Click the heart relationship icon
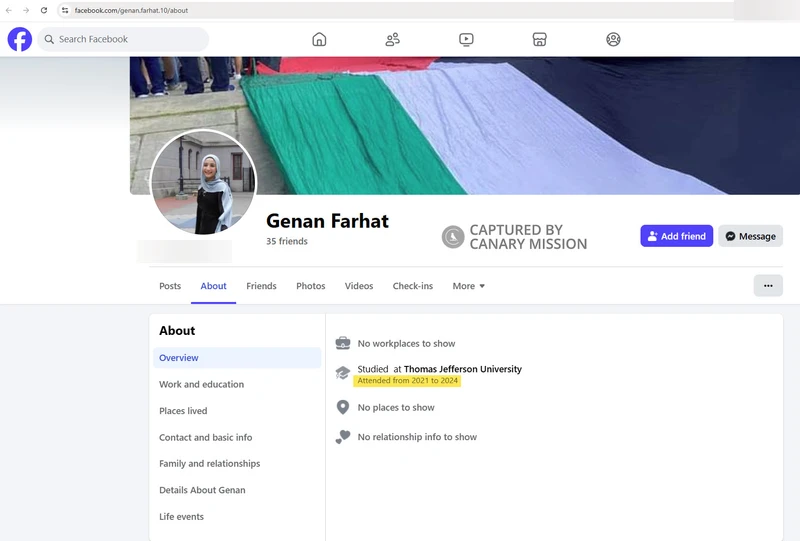 pos(343,437)
